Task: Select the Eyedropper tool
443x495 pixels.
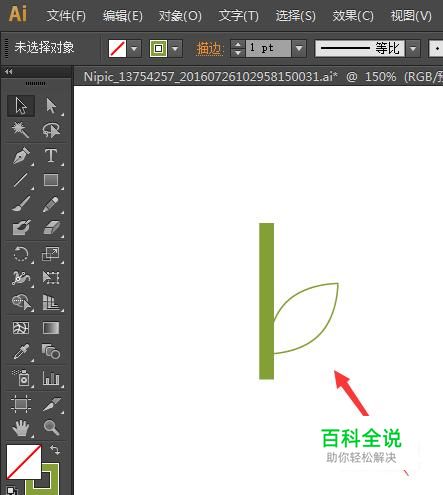Action: pos(21,352)
